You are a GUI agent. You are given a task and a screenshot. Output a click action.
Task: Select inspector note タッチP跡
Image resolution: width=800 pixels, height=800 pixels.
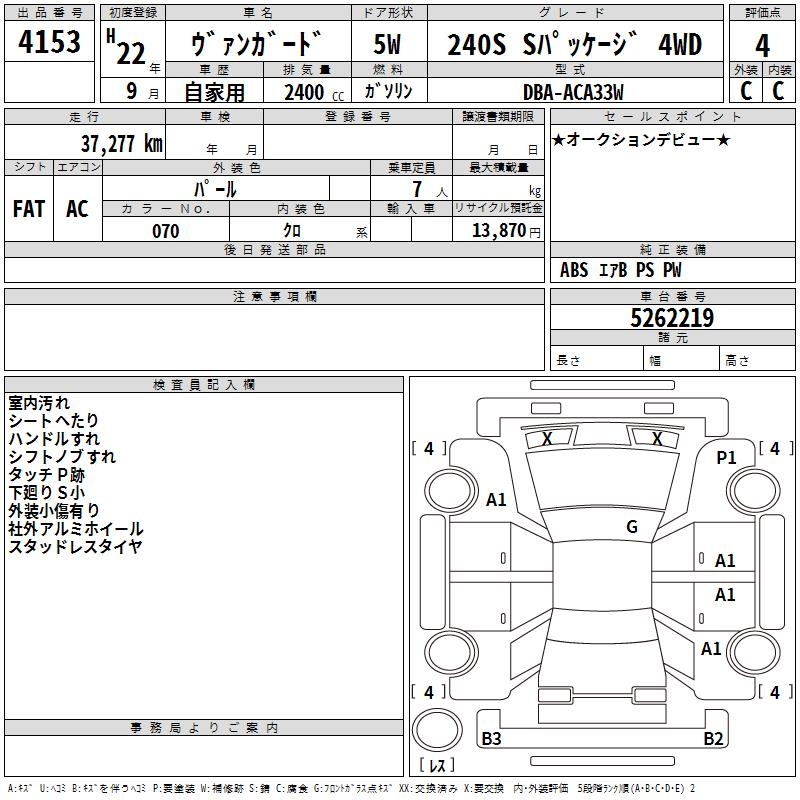pyautogui.click(x=46, y=474)
